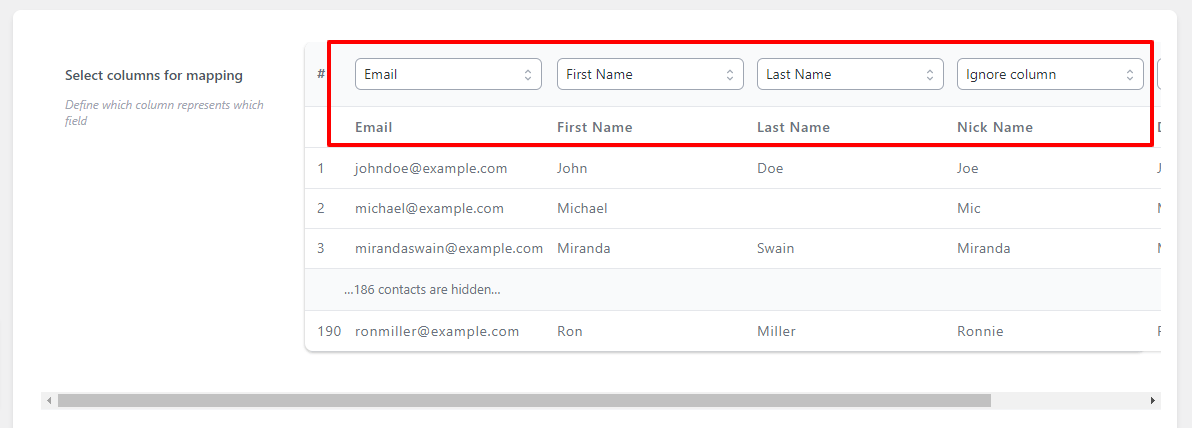Image resolution: width=1192 pixels, height=428 pixels.
Task: Click the left arrow of horizontal scrollbar
Action: pyautogui.click(x=49, y=401)
